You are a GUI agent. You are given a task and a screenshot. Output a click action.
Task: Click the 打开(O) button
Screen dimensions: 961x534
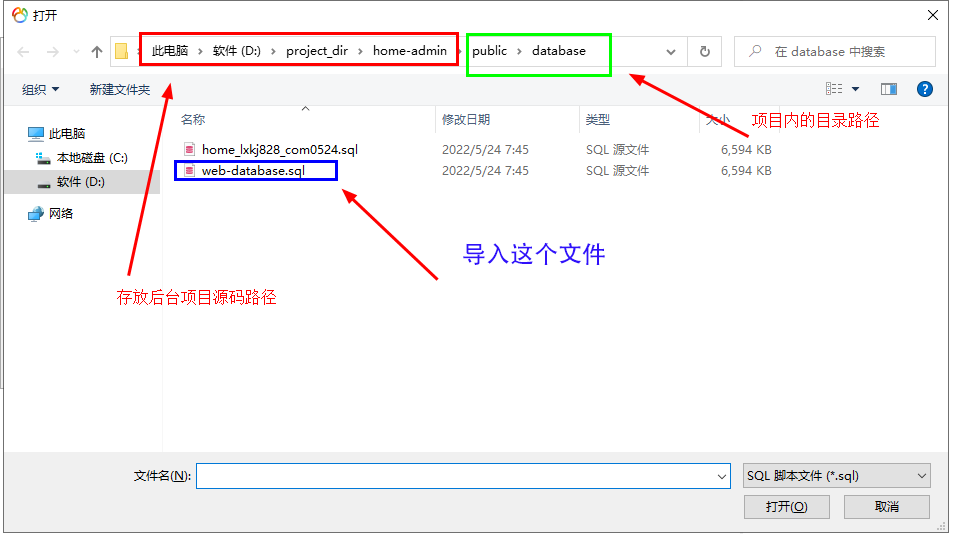click(x=786, y=507)
